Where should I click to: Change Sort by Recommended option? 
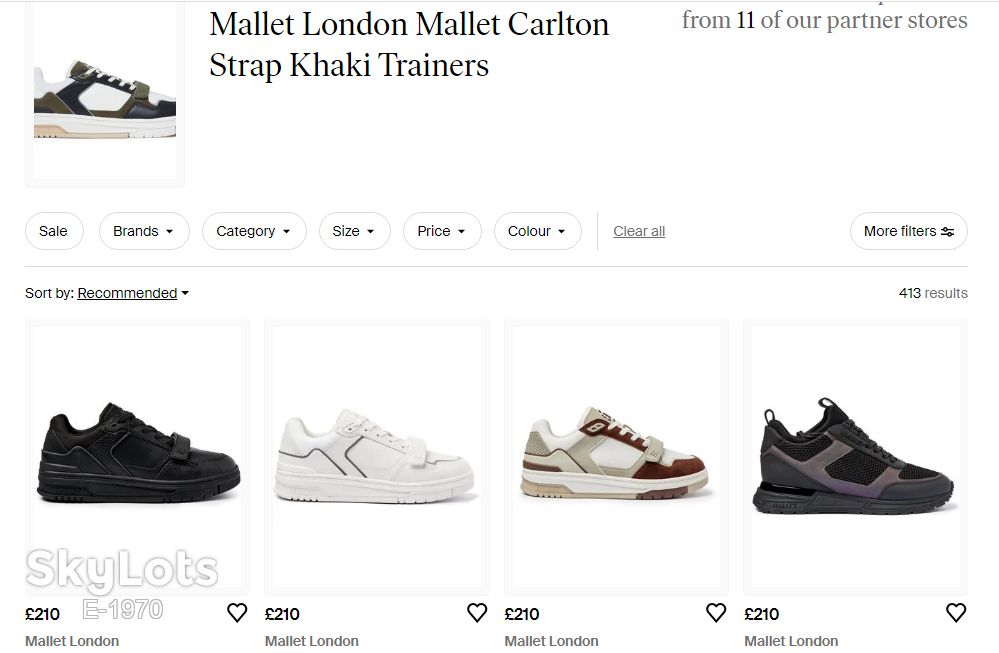133,293
